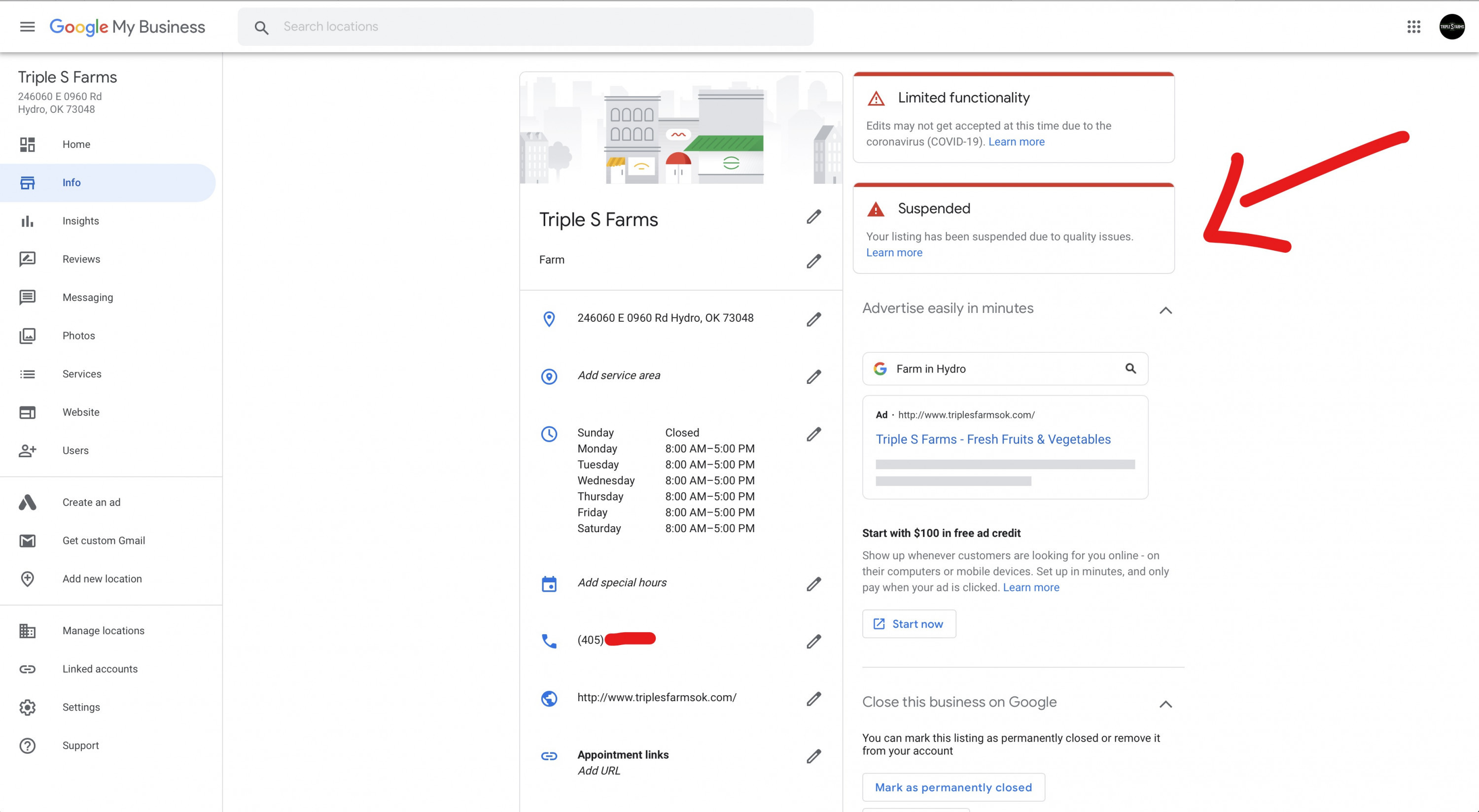Open the hamburger main menu

point(27,27)
